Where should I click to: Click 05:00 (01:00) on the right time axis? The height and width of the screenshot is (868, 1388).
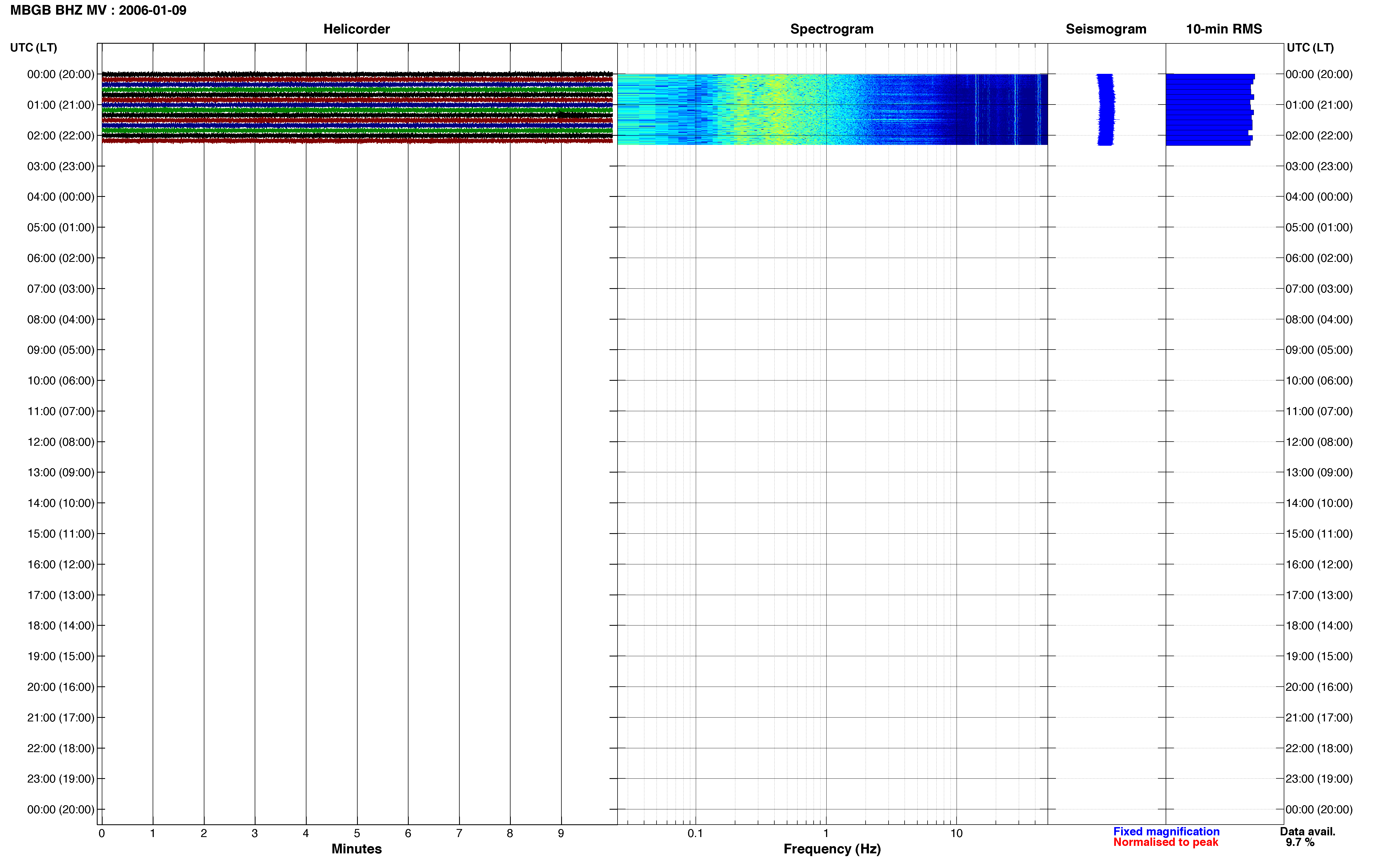pyautogui.click(x=1319, y=228)
